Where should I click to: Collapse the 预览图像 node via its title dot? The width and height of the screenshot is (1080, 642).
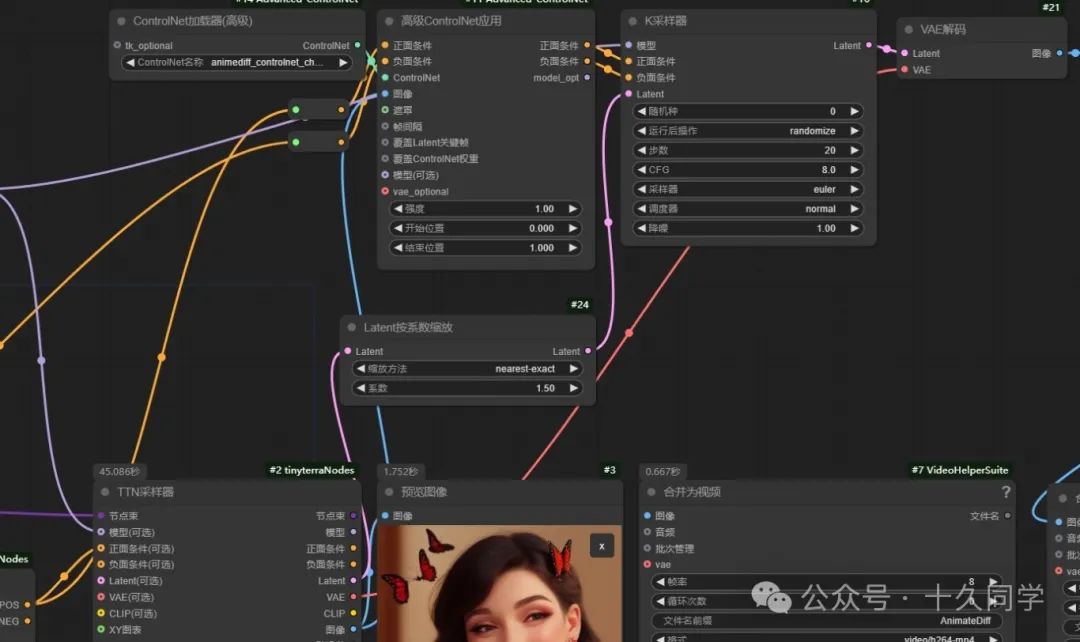tap(389, 492)
